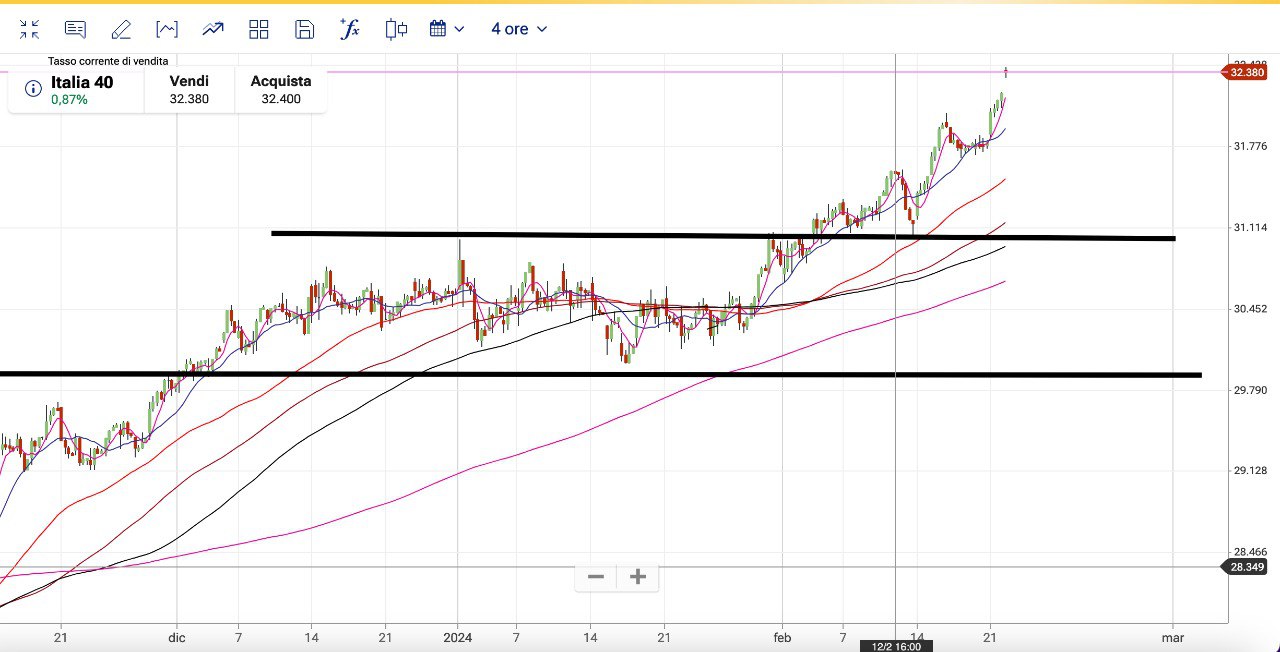Click the info icon beside Italia 40

[33, 90]
